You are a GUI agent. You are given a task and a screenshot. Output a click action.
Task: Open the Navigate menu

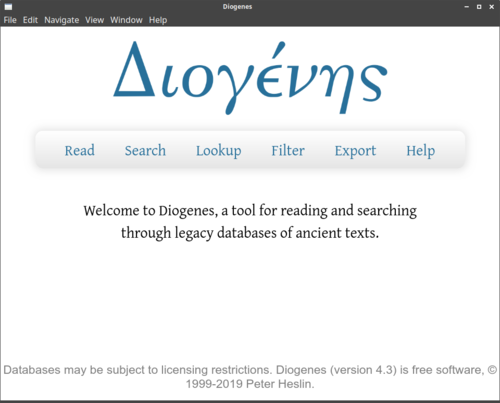(x=62, y=20)
